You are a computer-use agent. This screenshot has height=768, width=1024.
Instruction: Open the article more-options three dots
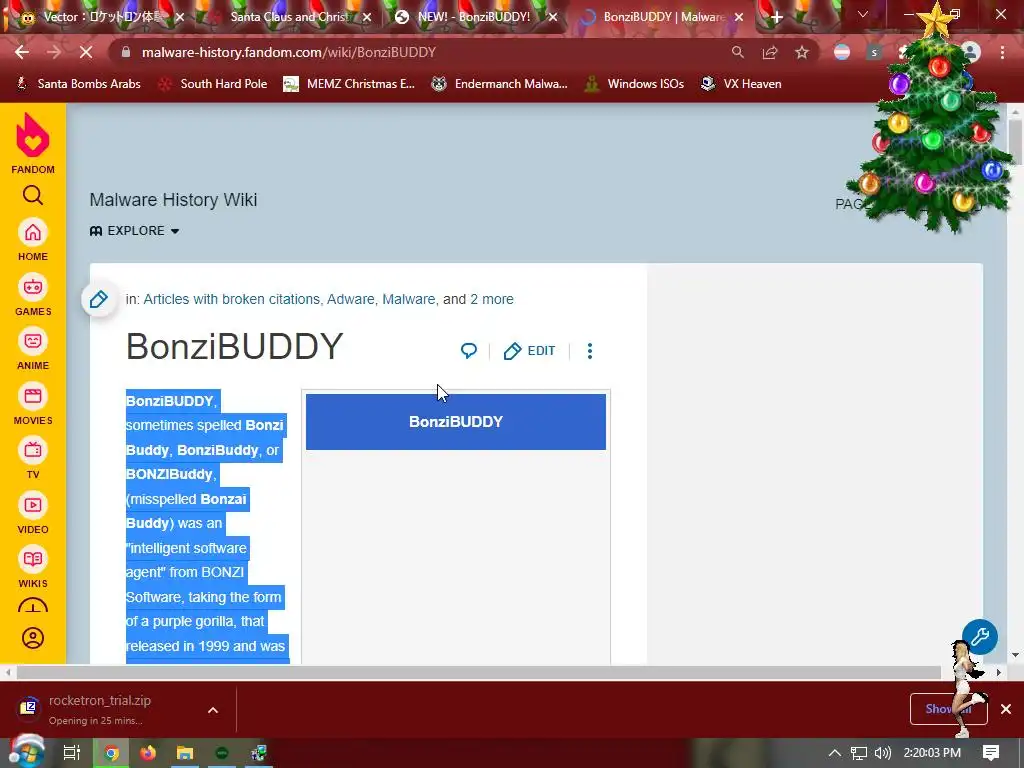590,351
